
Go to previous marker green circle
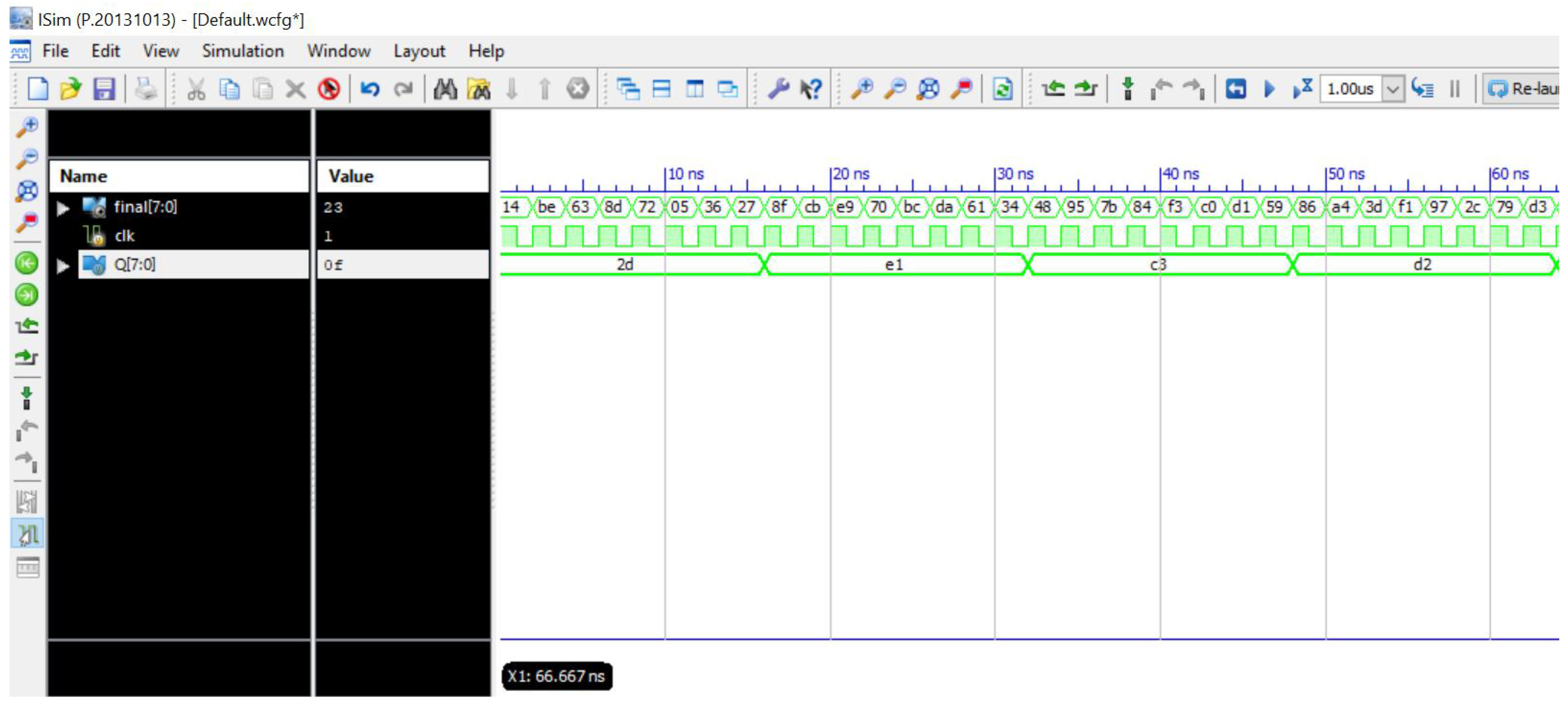coord(27,263)
